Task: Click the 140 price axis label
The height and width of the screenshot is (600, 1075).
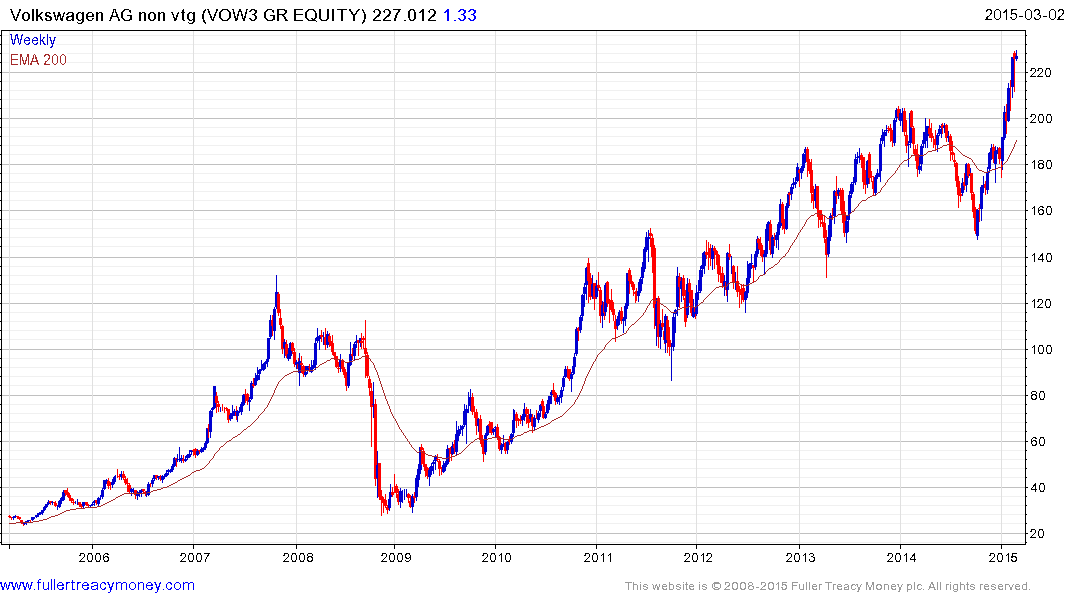Action: pyautogui.click(x=1041, y=258)
